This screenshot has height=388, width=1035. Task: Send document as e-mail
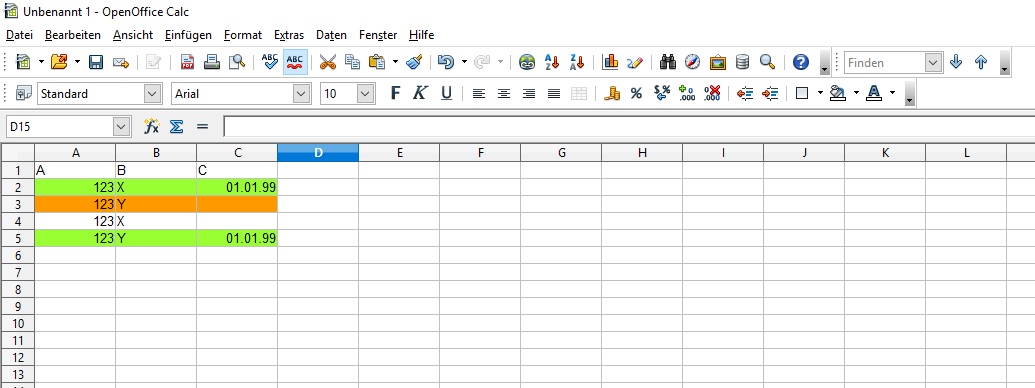pyautogui.click(x=121, y=62)
